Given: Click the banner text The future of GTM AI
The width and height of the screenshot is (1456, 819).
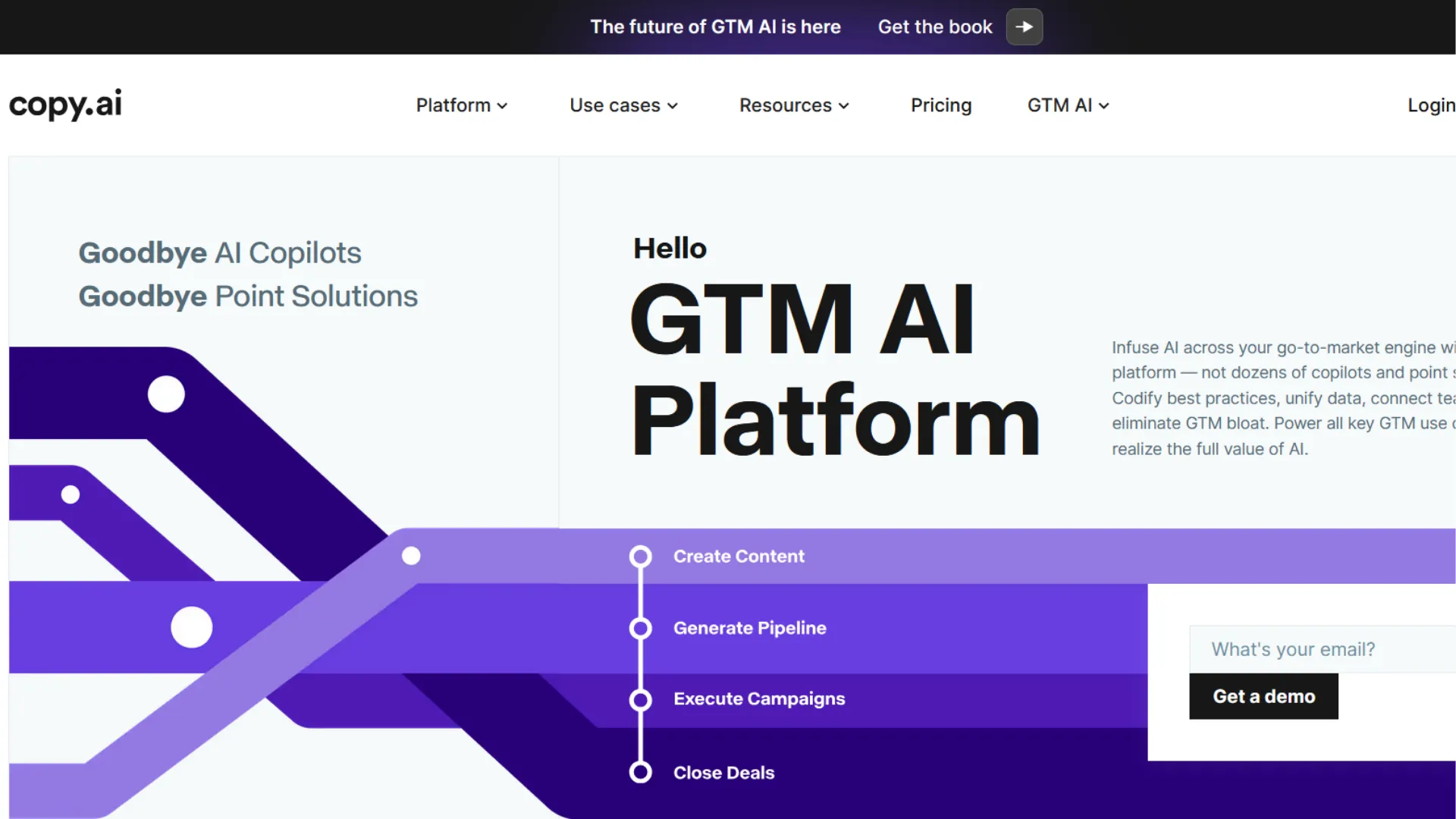Looking at the screenshot, I should [715, 27].
